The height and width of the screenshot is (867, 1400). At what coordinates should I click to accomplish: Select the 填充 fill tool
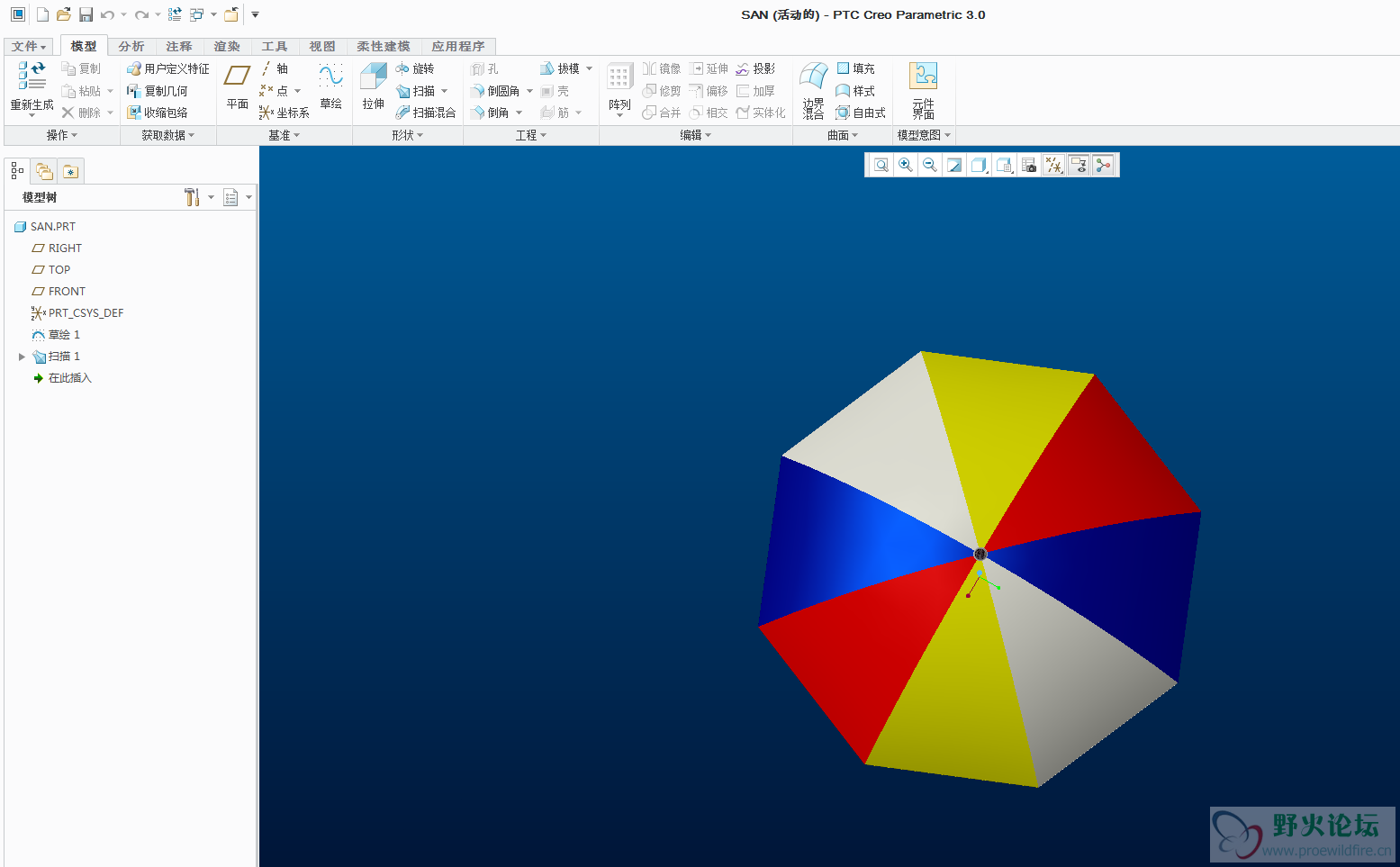[x=855, y=68]
